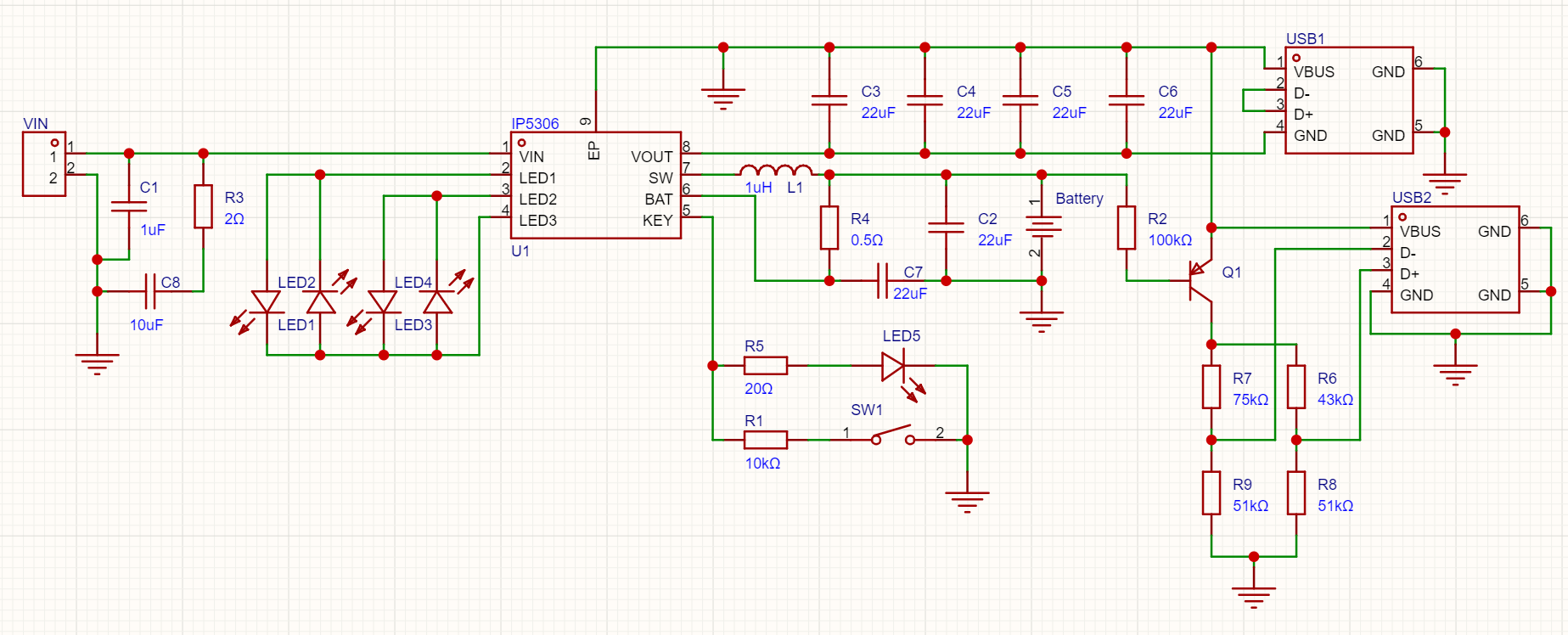Select the SW1 switch symbol
This screenshot has width=1568, height=635.
click(891, 436)
